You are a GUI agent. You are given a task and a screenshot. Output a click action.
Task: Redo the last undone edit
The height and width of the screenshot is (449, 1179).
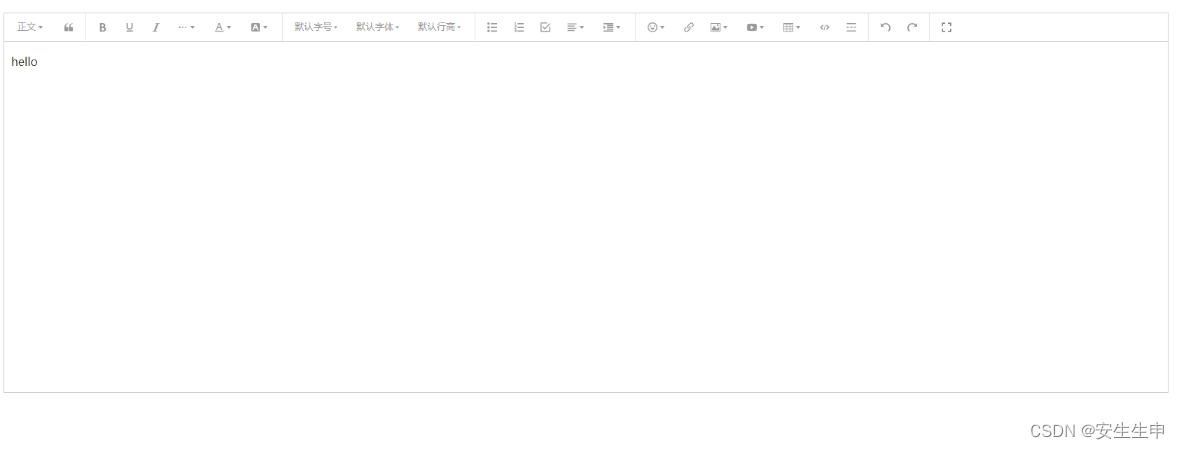click(x=912, y=27)
